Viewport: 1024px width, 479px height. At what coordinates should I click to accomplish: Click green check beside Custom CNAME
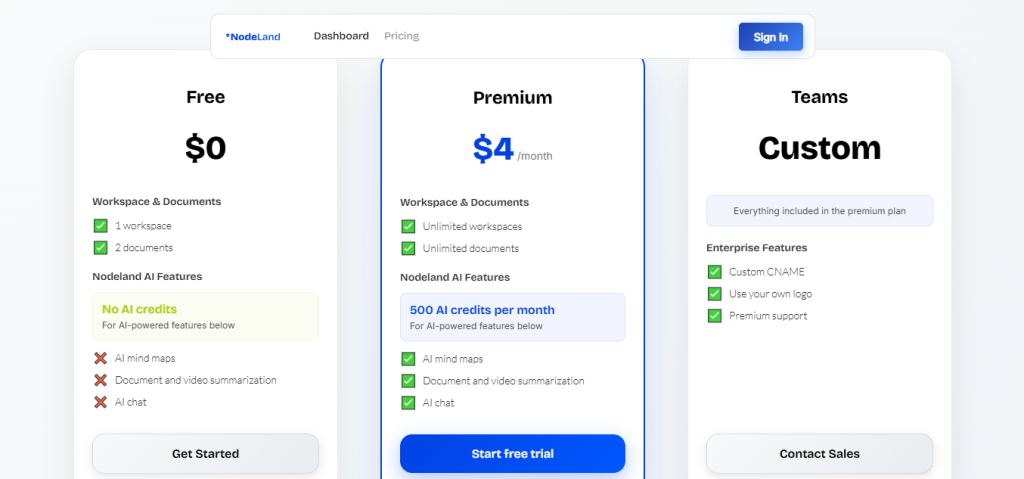(714, 272)
